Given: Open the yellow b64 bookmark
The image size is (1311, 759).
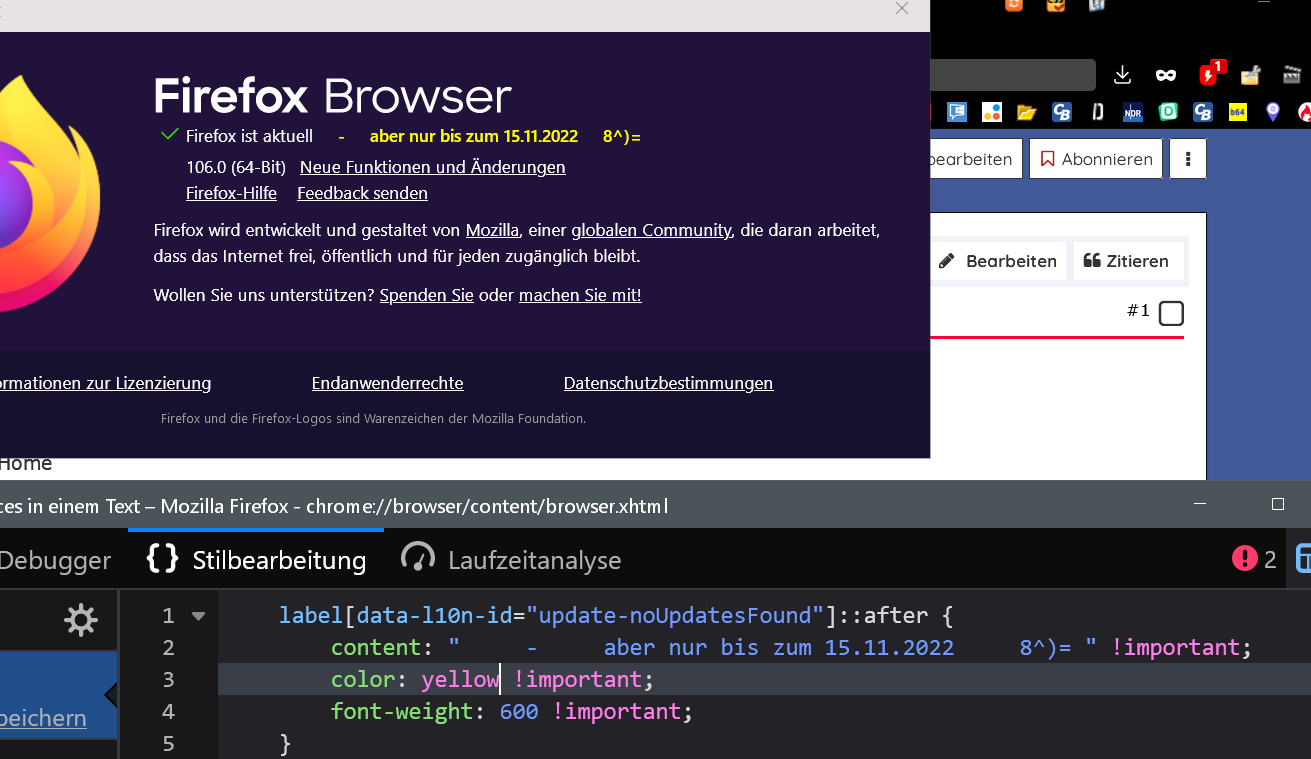Looking at the screenshot, I should pyautogui.click(x=1238, y=112).
